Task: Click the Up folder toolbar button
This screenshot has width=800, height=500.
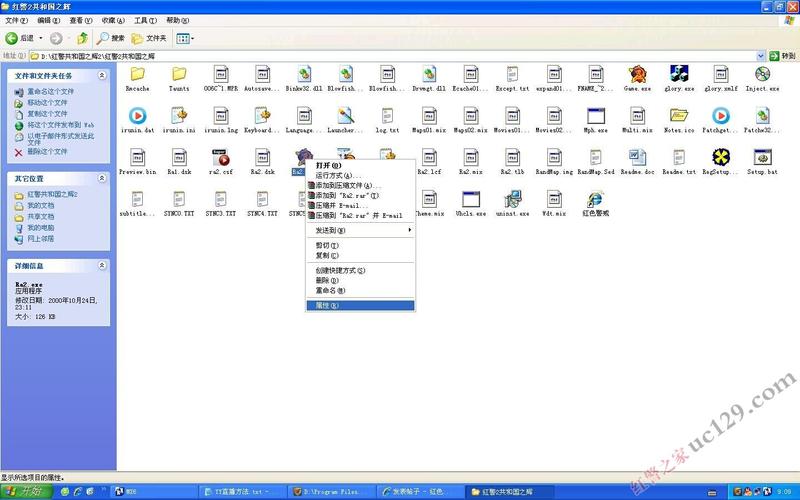Action: (83, 38)
